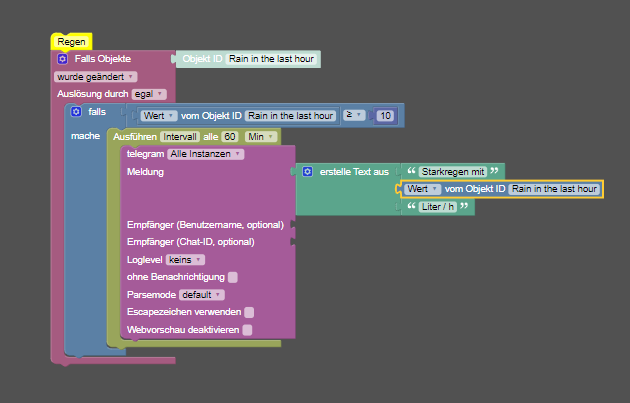Image resolution: width=630 pixels, height=403 pixels.
Task: Click Rain in the last hour in highlighted block
Action: 554,189
